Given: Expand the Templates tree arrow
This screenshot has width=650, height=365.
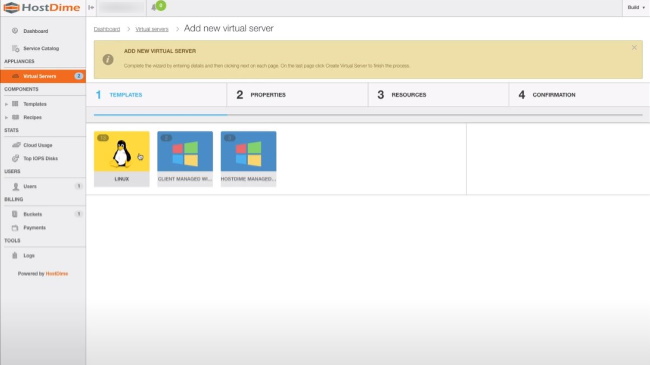Looking at the screenshot, I should [6, 104].
